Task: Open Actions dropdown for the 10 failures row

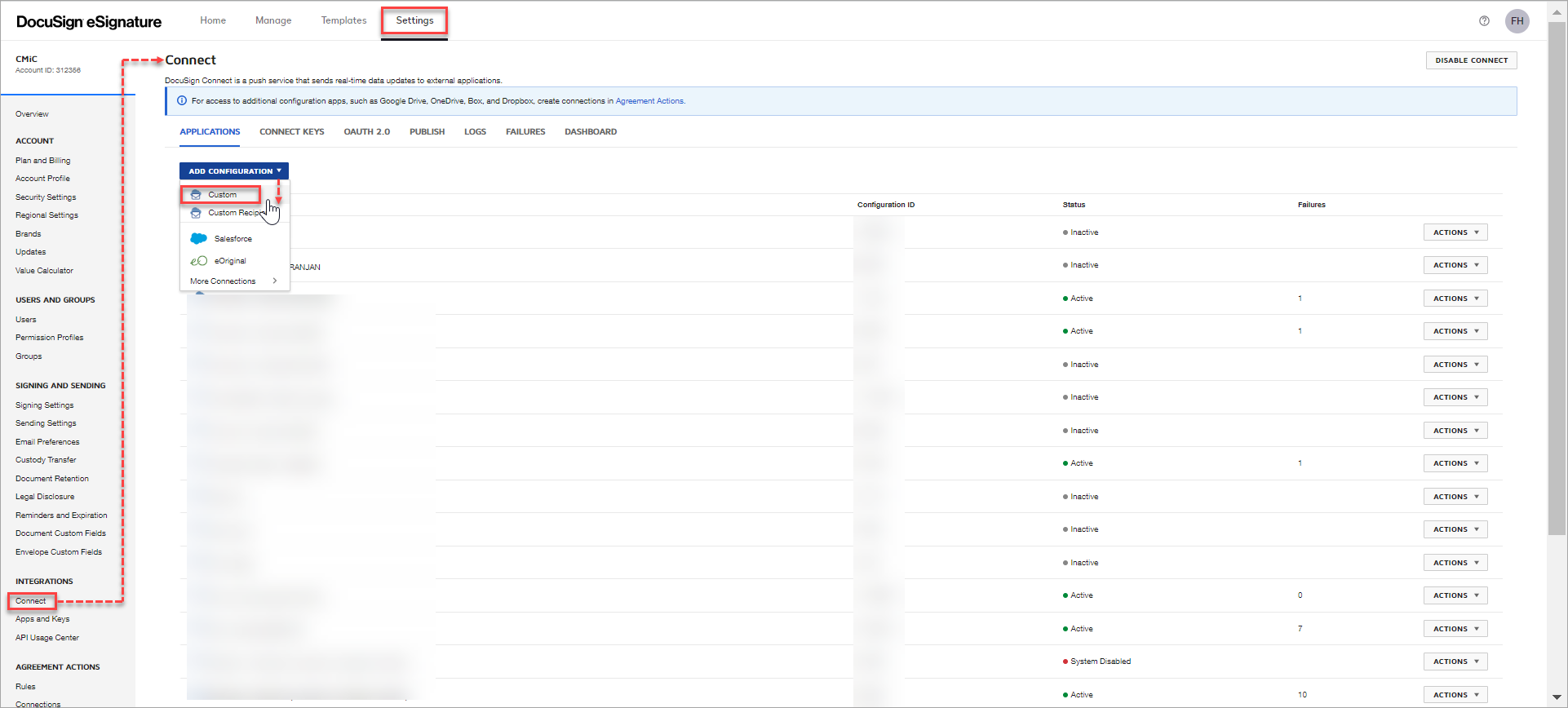Action: pos(1455,695)
